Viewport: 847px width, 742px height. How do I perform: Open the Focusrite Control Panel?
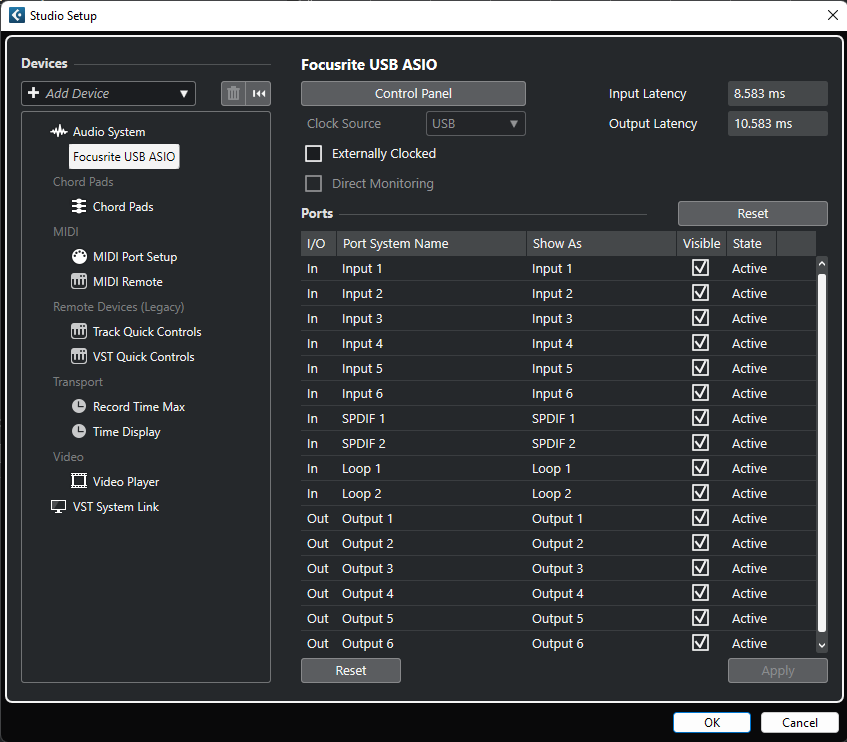413,93
